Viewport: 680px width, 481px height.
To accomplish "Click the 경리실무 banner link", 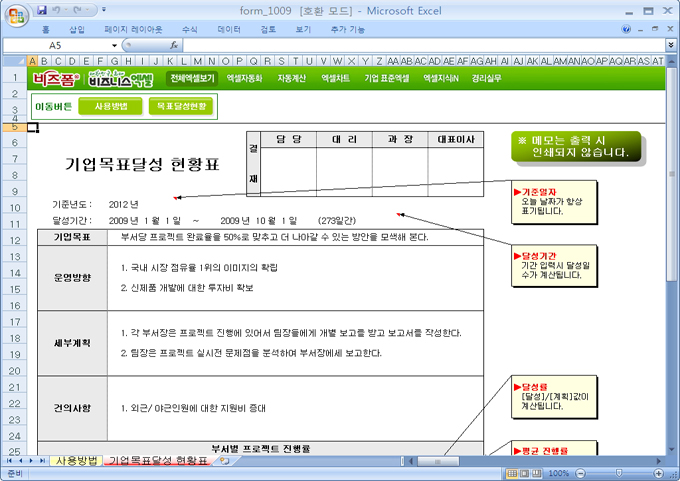I will point(487,79).
